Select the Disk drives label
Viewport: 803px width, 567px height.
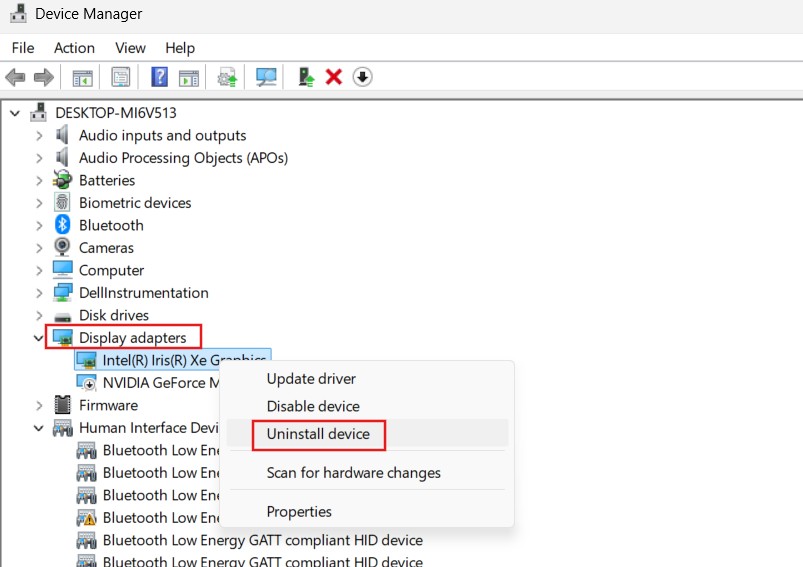pyautogui.click(x=114, y=315)
